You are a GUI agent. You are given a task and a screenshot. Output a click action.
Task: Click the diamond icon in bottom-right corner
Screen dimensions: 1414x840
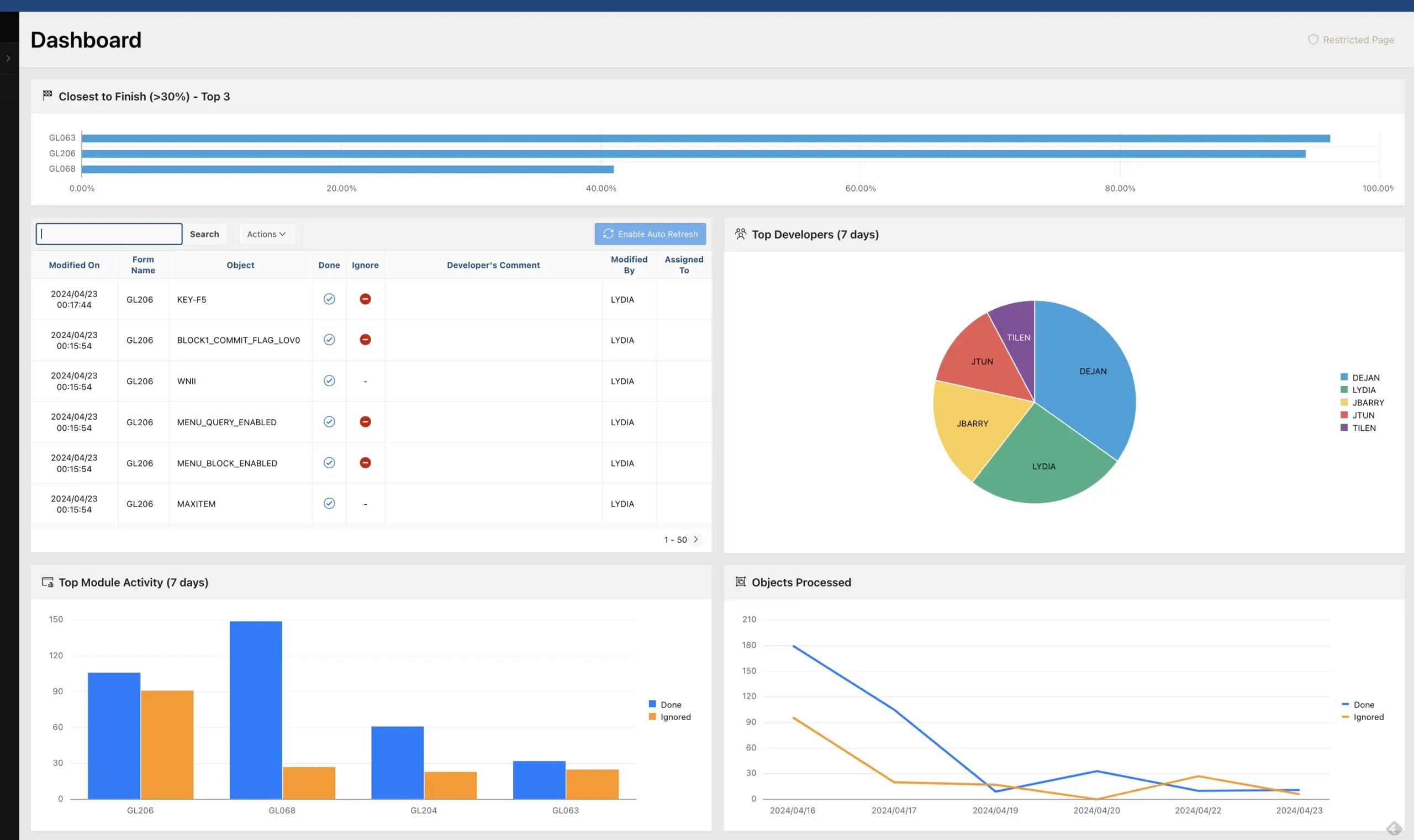[1394, 828]
